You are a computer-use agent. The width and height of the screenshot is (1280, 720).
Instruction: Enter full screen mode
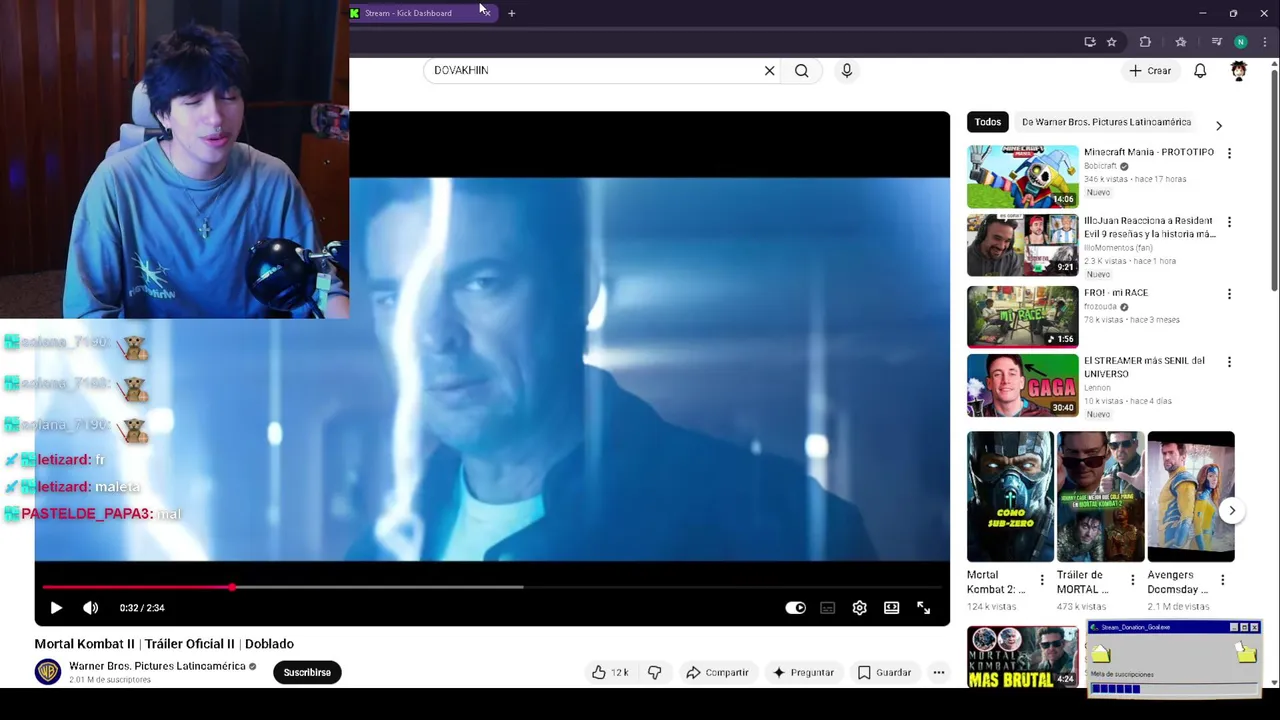click(x=923, y=608)
